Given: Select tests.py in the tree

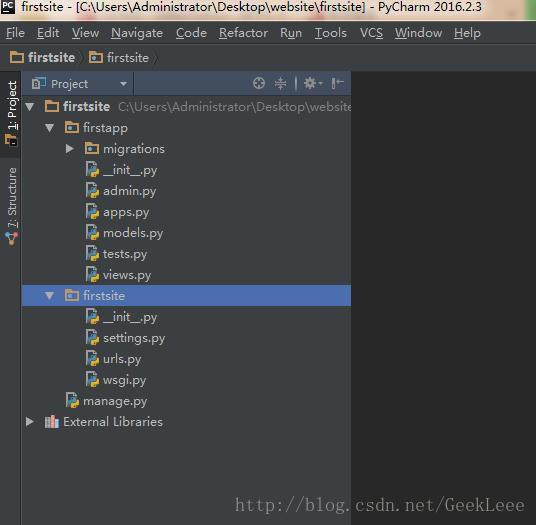Looking at the screenshot, I should (x=186, y=254).
